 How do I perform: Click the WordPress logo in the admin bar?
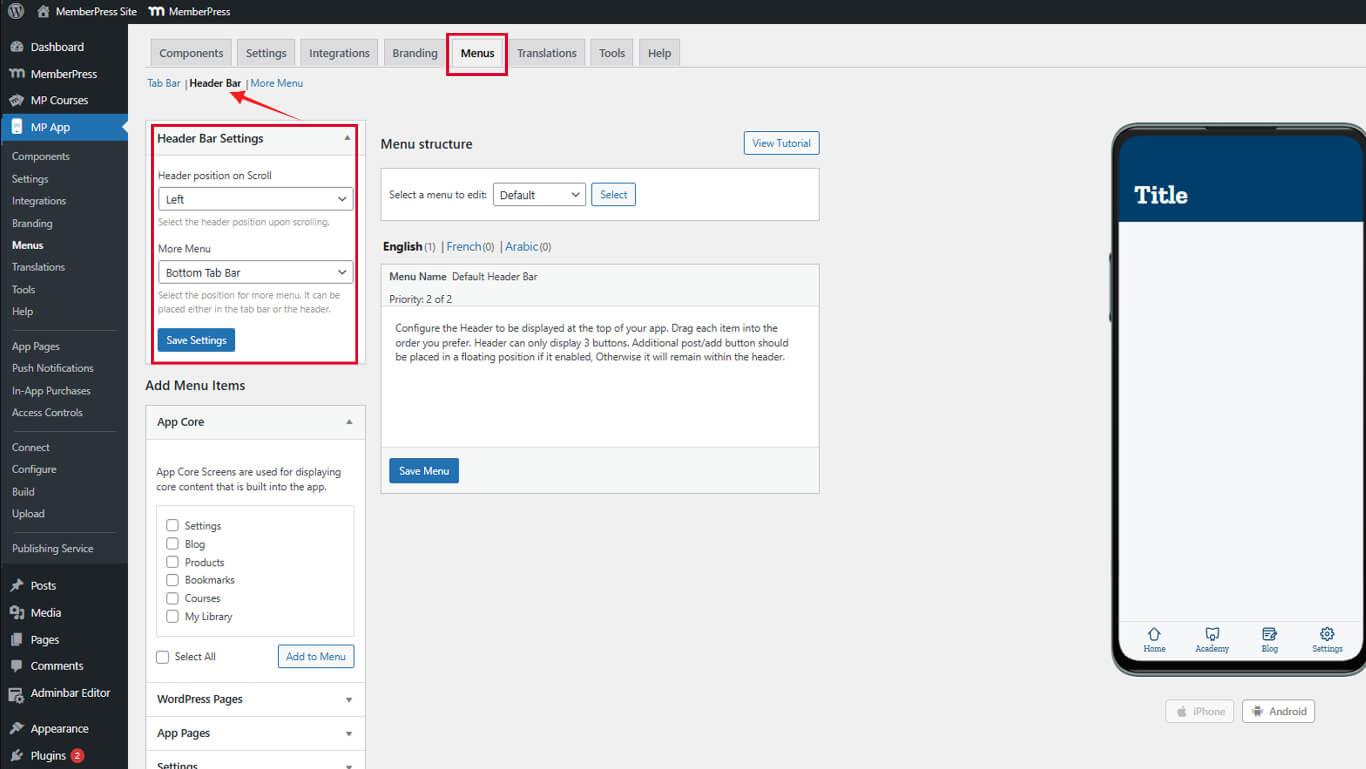[x=14, y=11]
